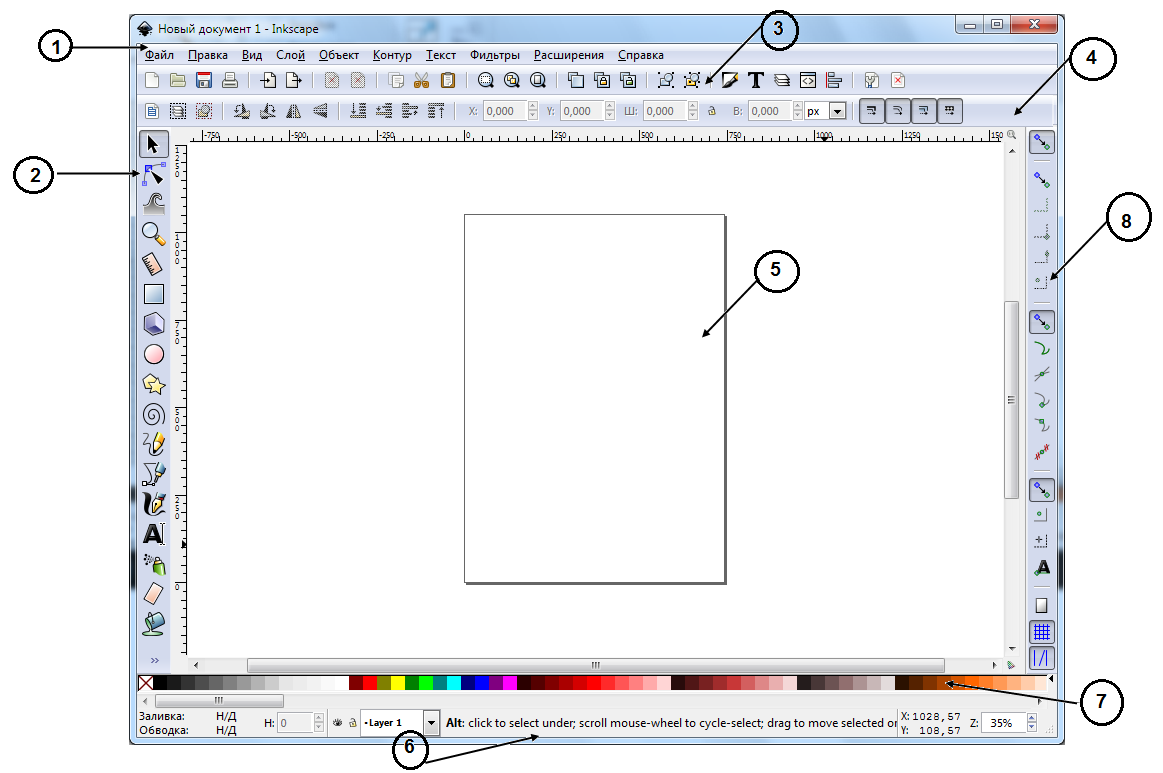Image resolution: width=1163 pixels, height=773 pixels.
Task: Expand the Layer 1 dropdown
Action: click(432, 722)
